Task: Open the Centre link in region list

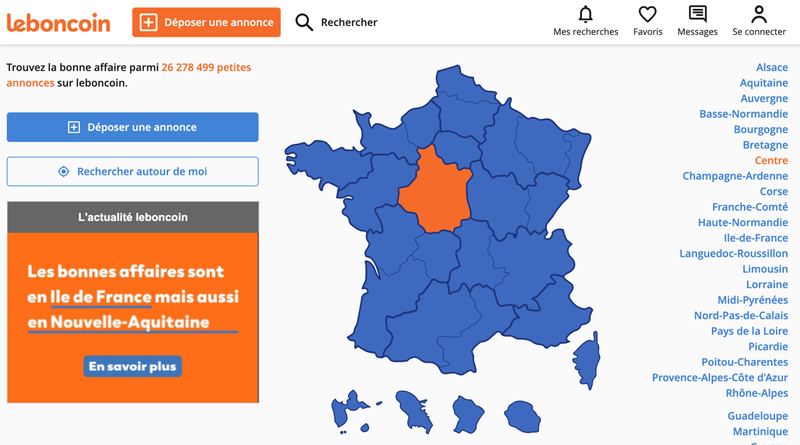Action: (771, 160)
